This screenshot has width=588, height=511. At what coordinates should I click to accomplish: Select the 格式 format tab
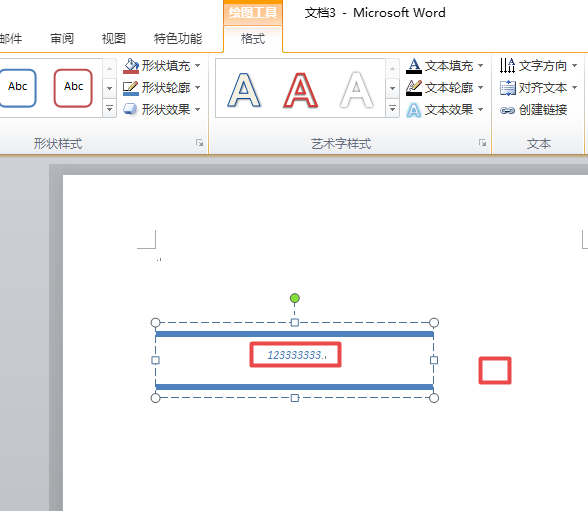tap(253, 39)
